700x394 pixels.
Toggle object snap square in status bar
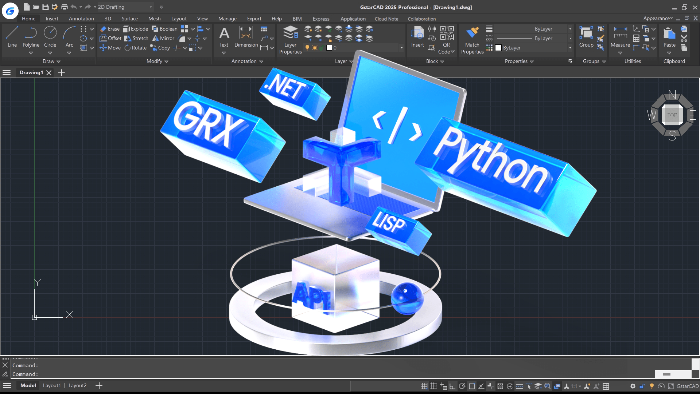pos(471,386)
